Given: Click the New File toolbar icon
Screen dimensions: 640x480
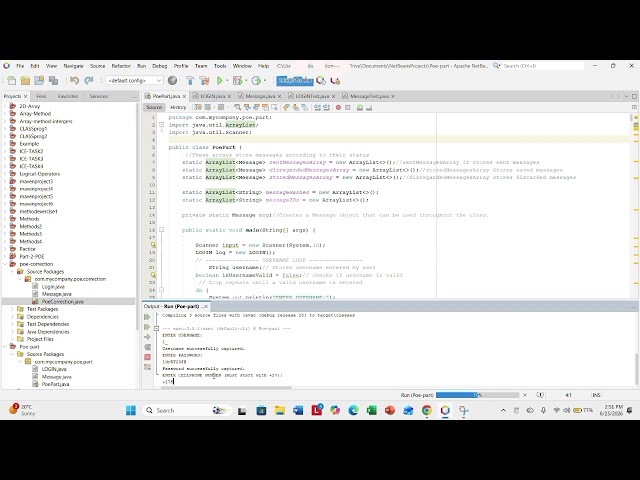Looking at the screenshot, I should (11, 80).
